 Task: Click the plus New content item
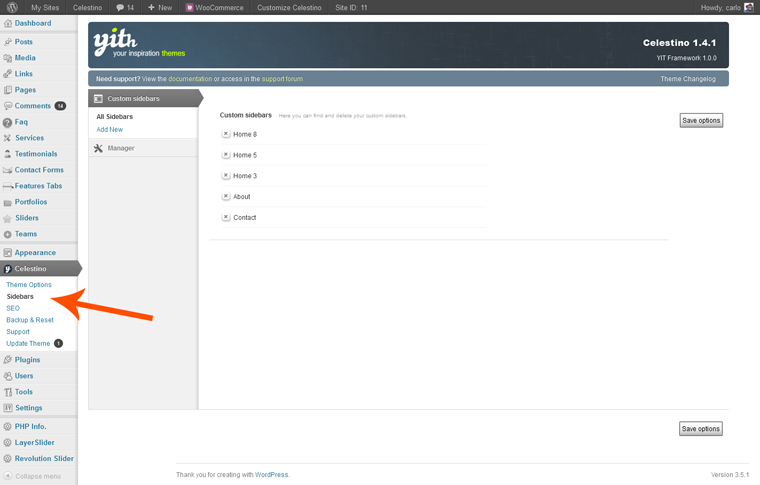160,7
